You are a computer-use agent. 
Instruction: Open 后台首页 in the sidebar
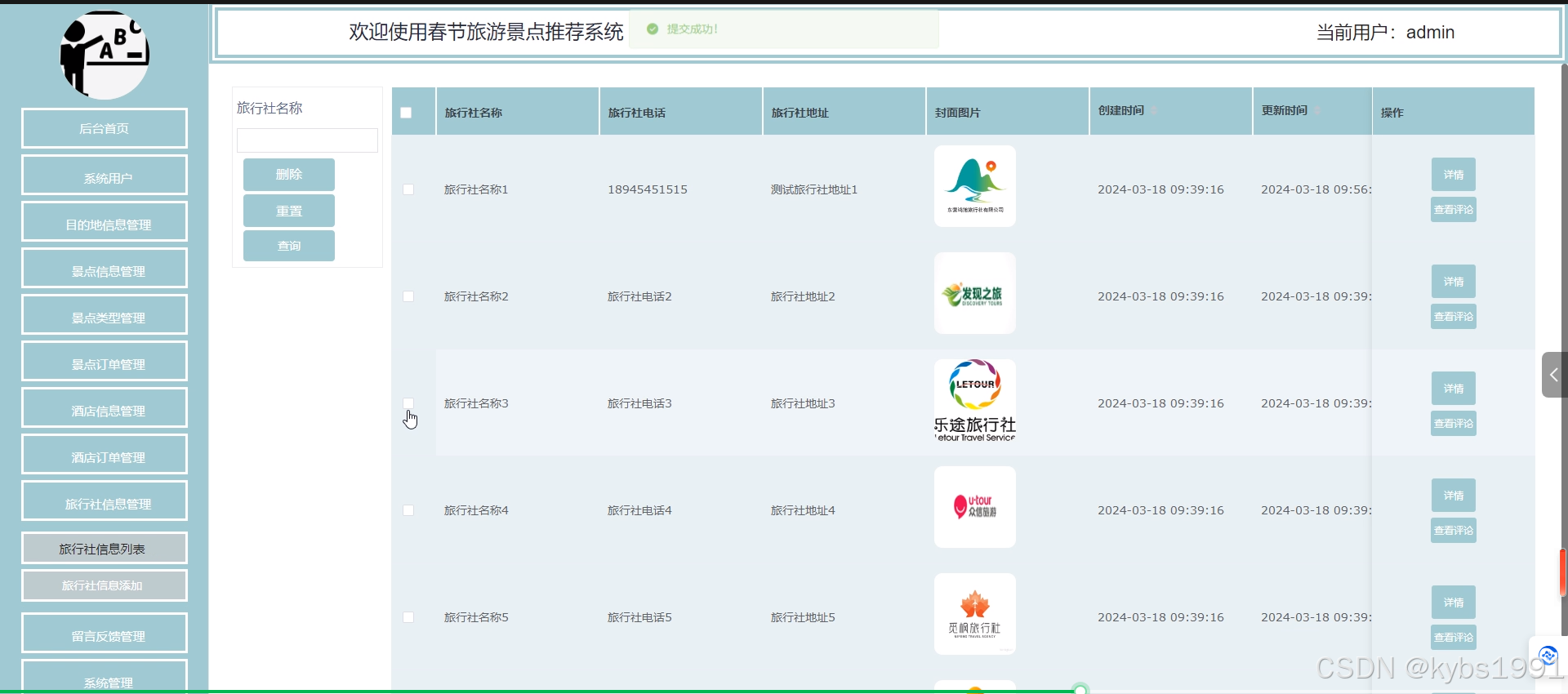click(x=105, y=128)
